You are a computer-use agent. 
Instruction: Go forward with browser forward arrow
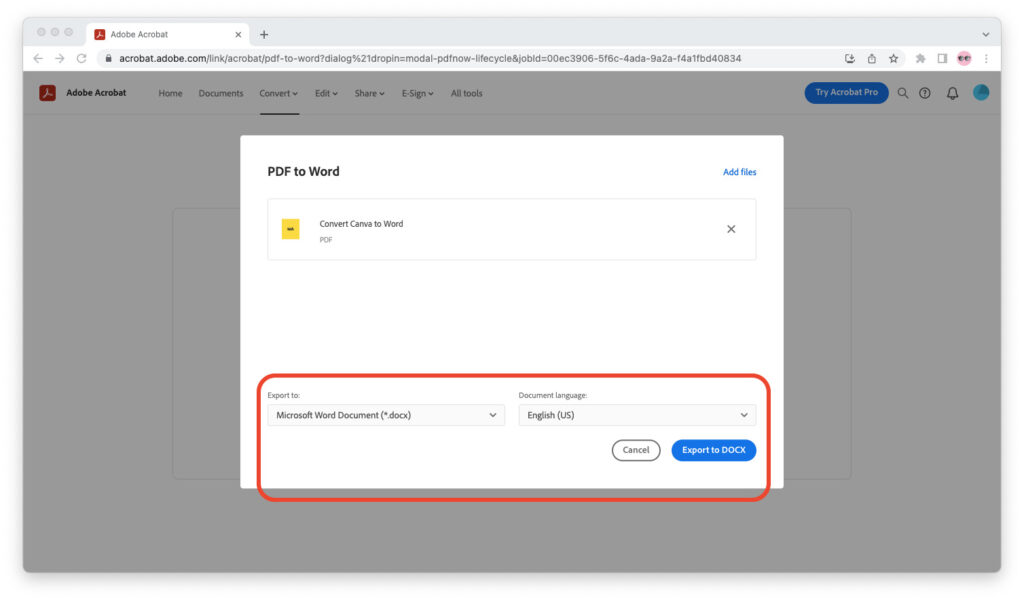[x=59, y=58]
